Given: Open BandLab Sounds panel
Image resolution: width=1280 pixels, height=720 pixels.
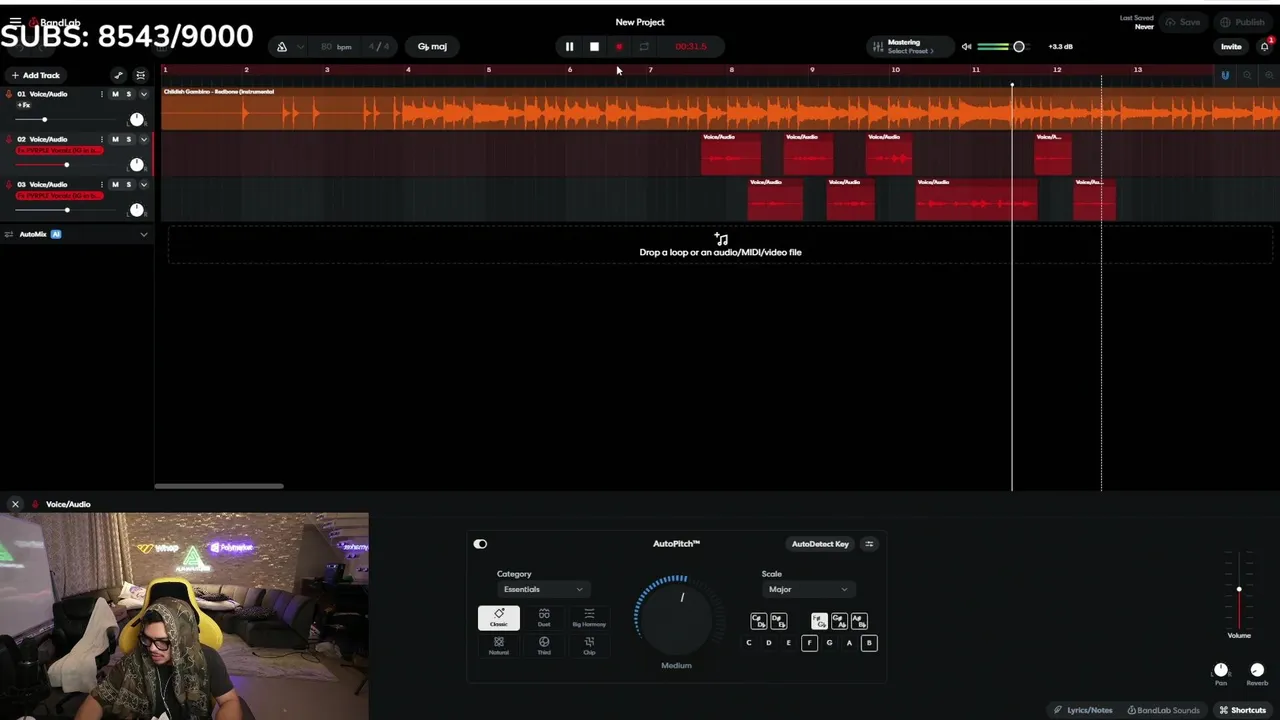Looking at the screenshot, I should (1164, 710).
